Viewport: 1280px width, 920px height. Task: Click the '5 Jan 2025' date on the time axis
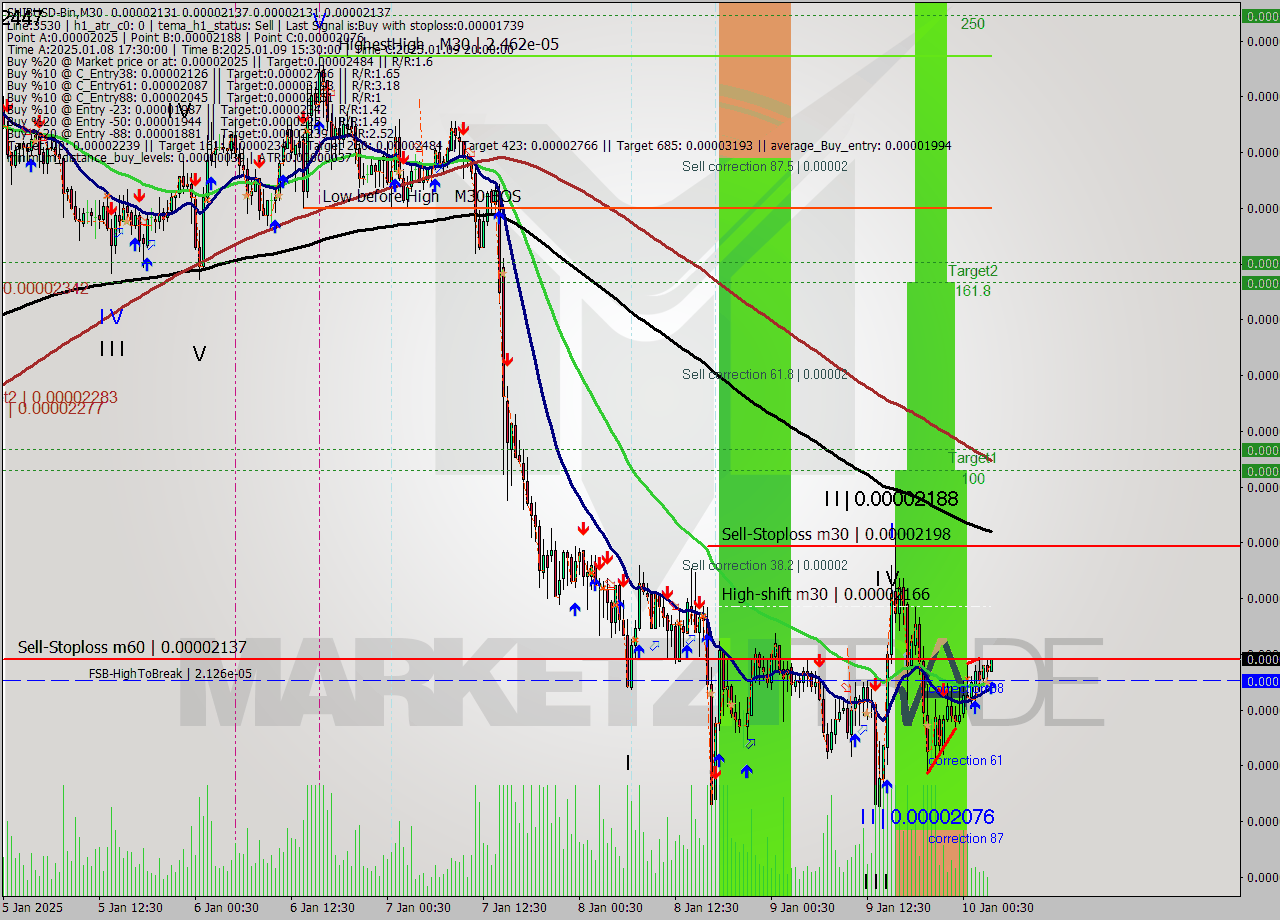[34, 908]
